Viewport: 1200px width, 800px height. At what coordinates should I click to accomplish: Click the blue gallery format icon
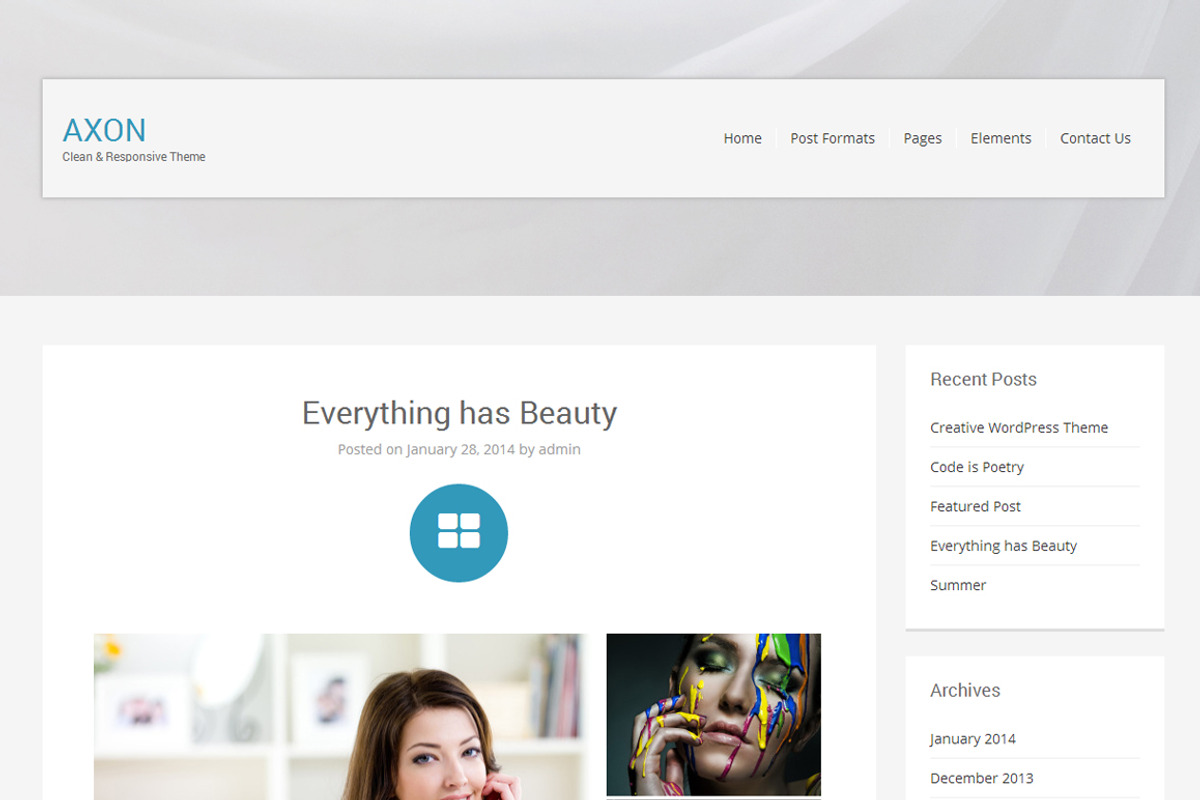(x=458, y=532)
